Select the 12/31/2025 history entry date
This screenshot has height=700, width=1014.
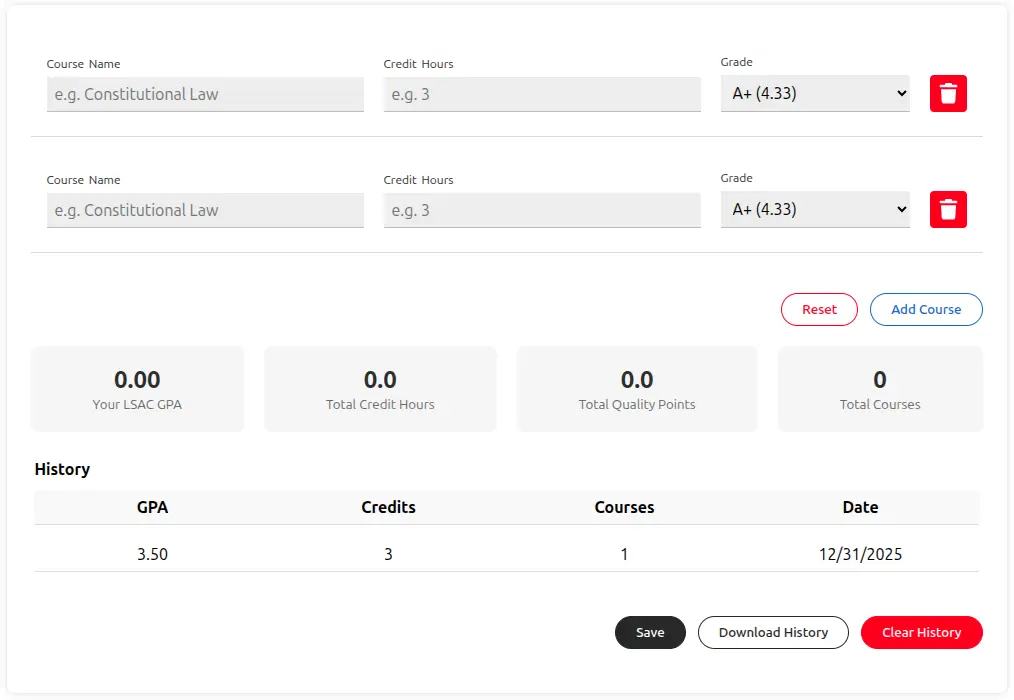point(860,554)
